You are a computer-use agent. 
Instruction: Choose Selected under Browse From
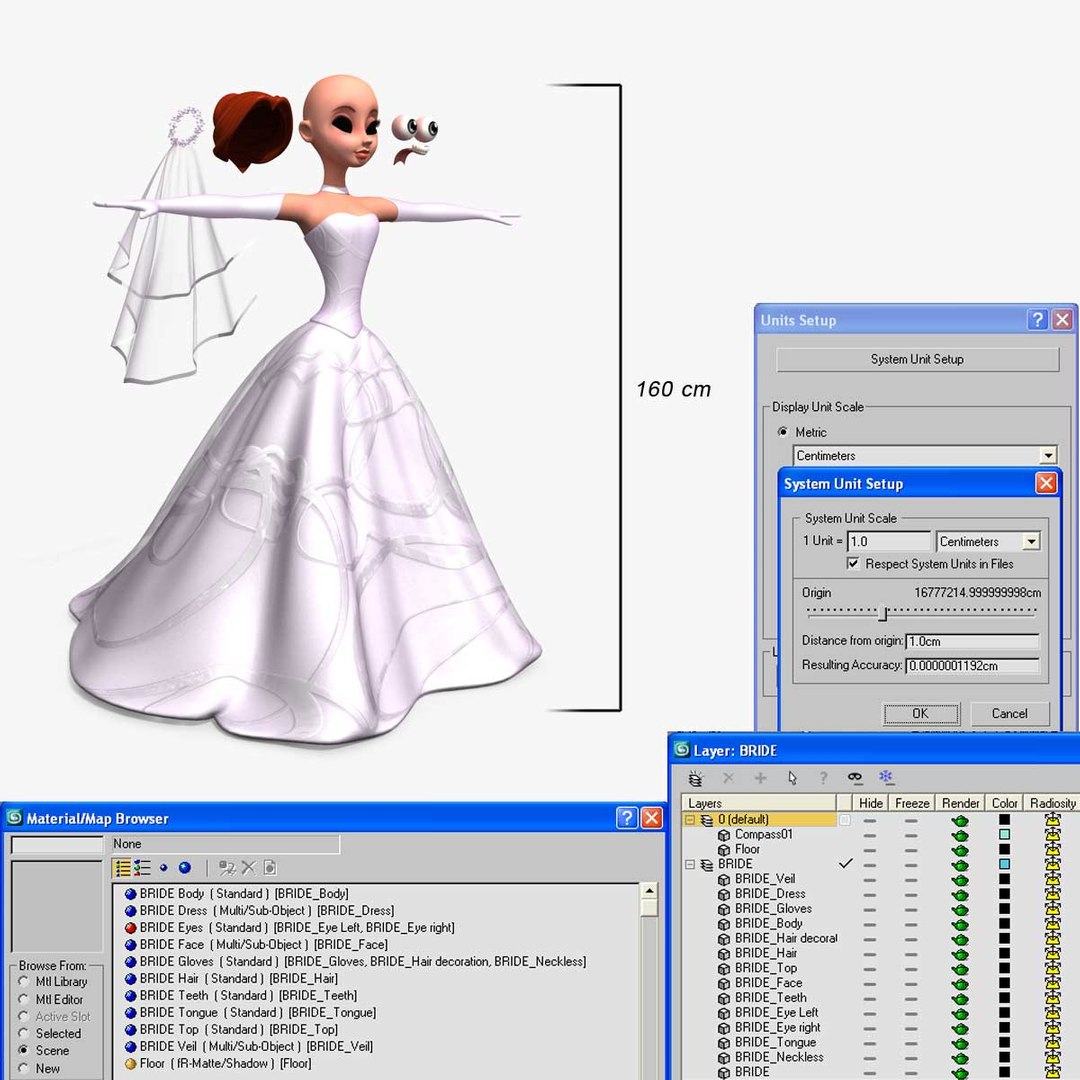pyautogui.click(x=25, y=1033)
